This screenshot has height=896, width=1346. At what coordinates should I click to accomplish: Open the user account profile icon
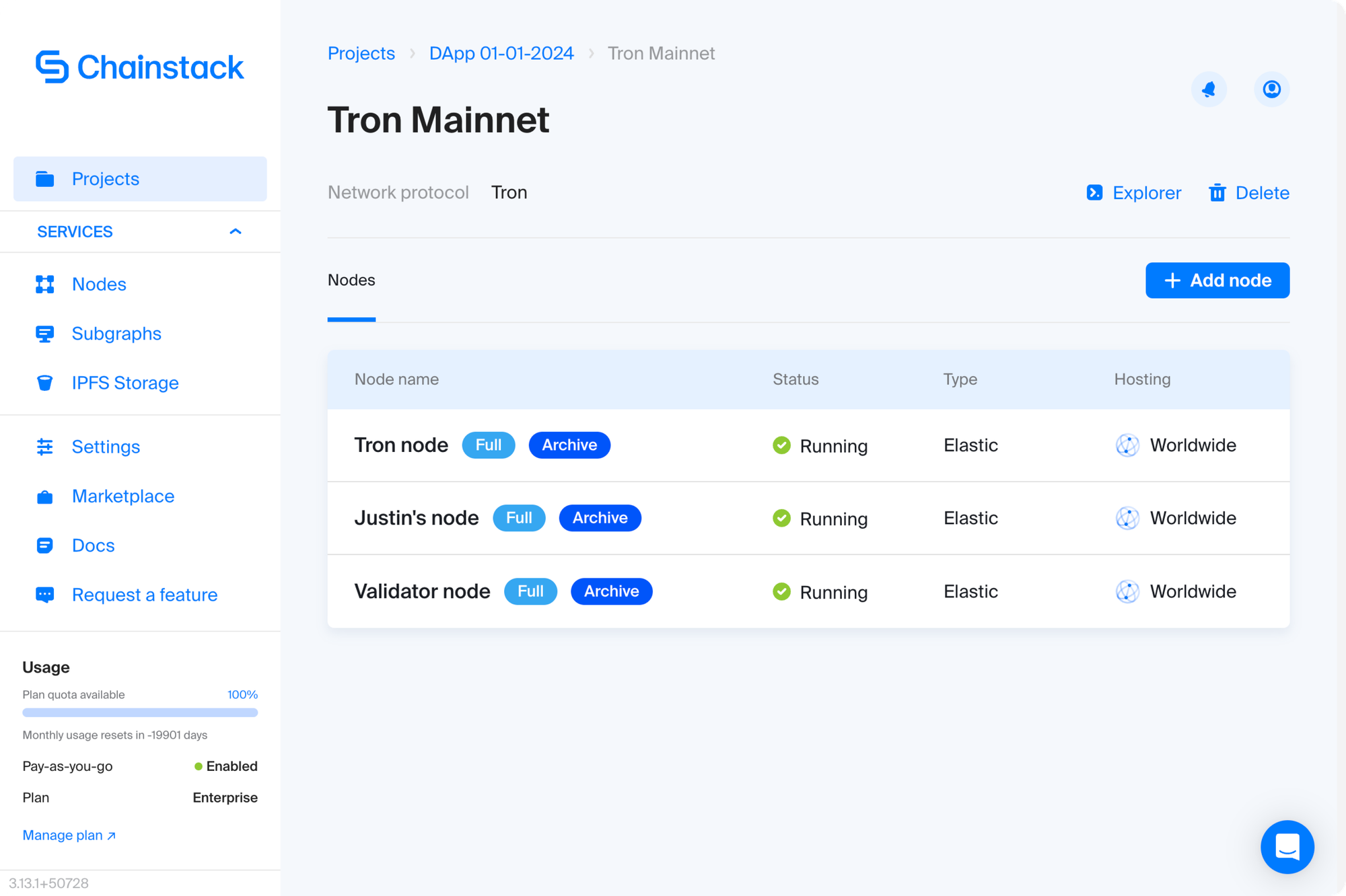[1271, 89]
